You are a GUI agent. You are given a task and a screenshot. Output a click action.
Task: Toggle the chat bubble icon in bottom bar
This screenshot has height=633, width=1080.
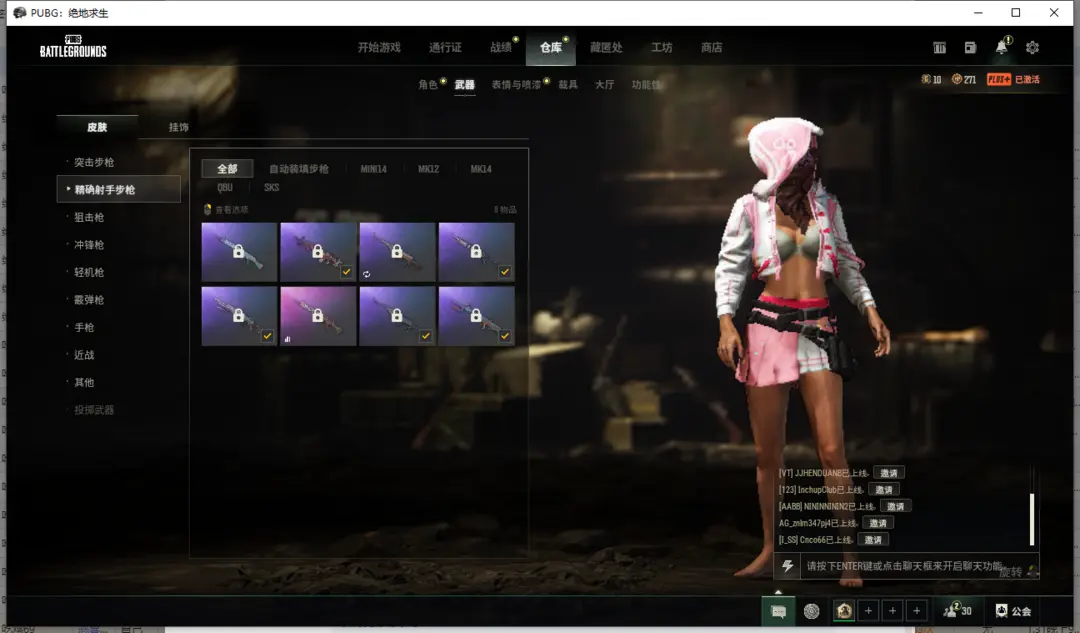point(778,611)
